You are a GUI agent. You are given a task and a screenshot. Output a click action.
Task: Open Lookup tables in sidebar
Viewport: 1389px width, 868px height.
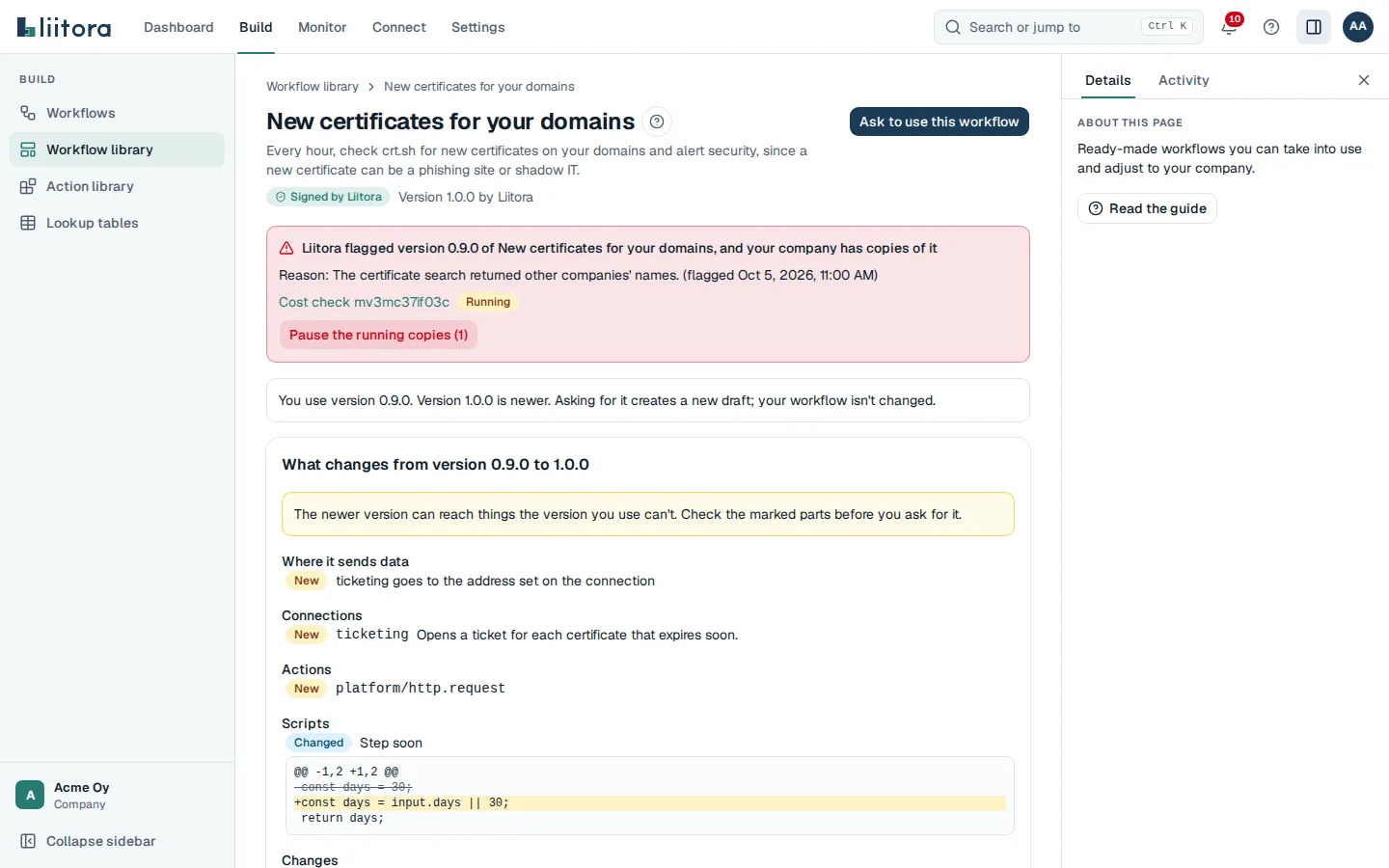[117, 223]
